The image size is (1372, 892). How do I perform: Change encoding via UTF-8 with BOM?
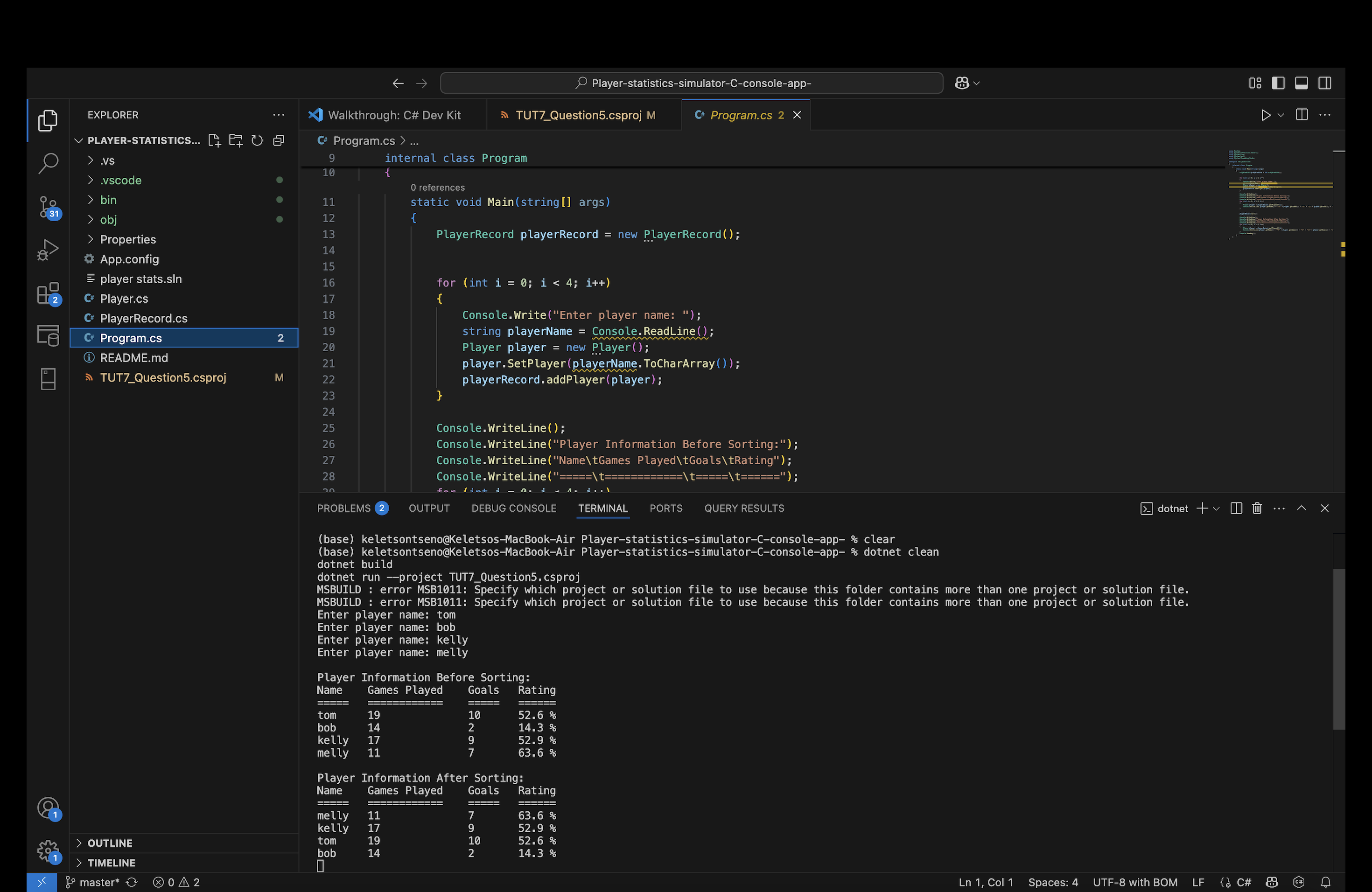1134,882
